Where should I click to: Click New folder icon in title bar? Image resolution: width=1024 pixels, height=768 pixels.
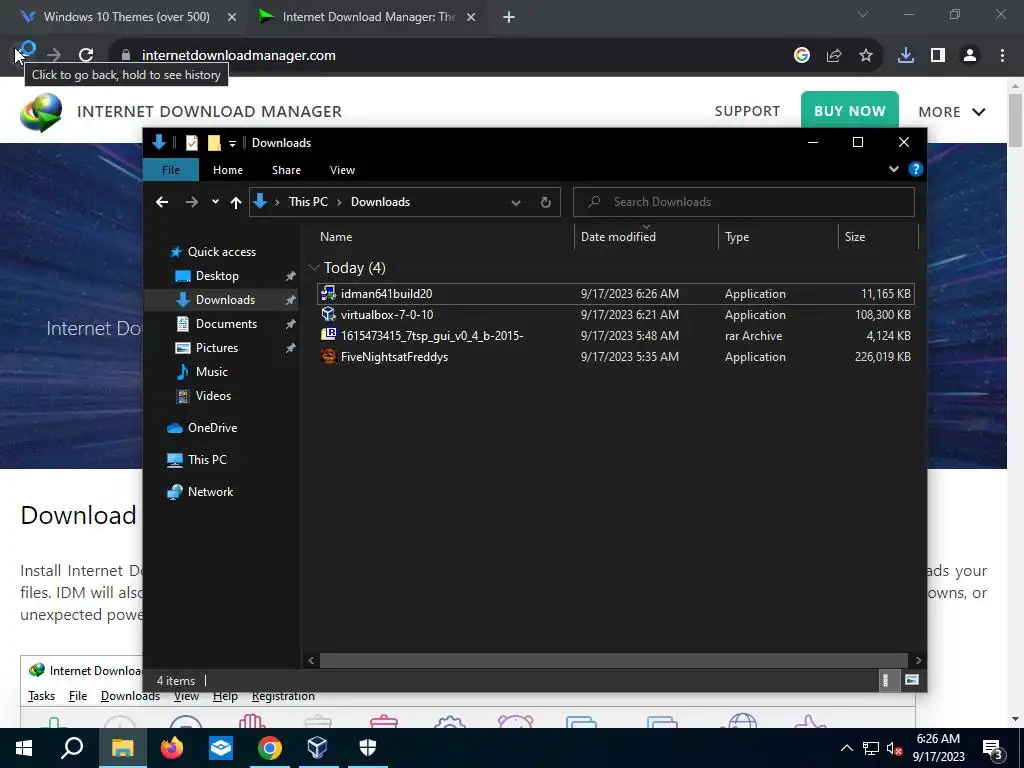214,142
